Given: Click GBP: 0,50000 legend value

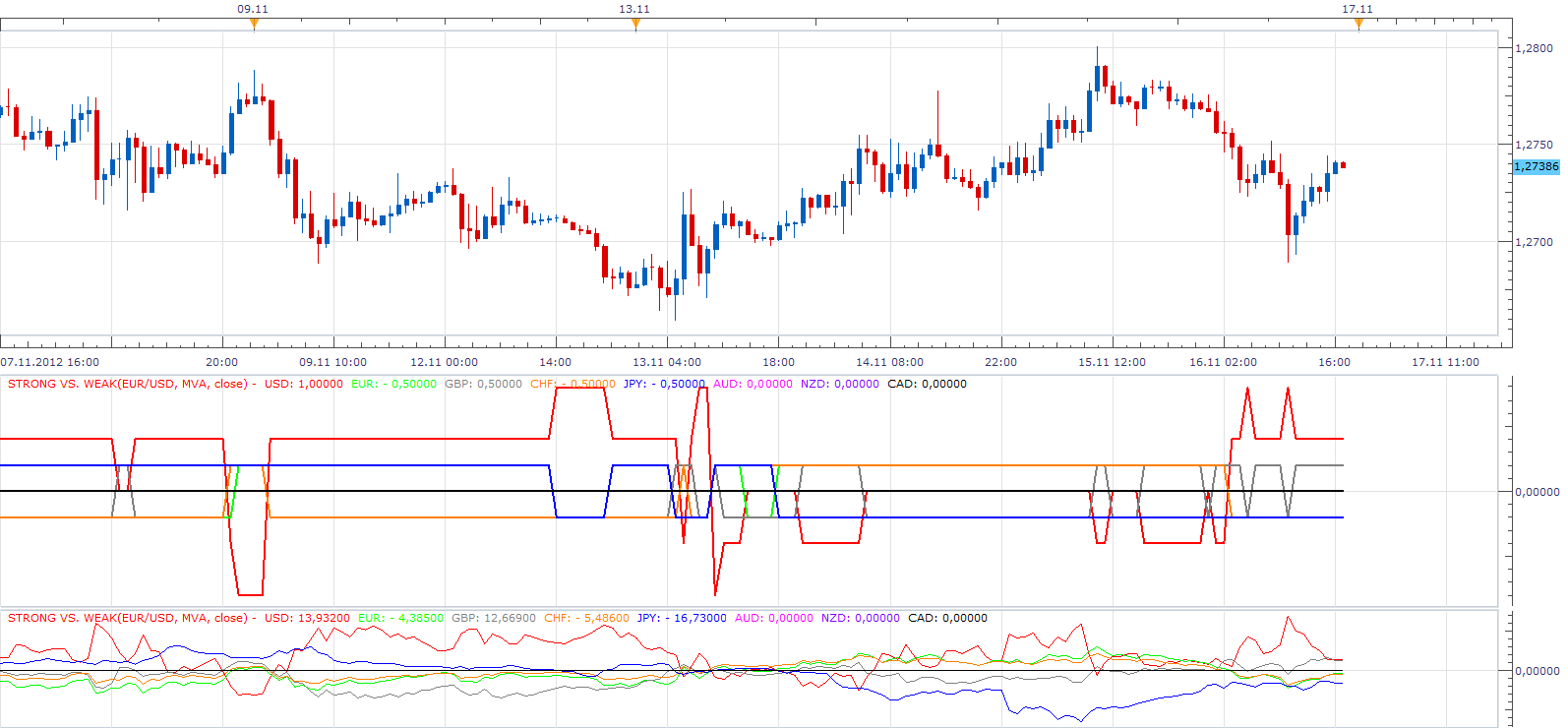Looking at the screenshot, I should click(x=483, y=384).
